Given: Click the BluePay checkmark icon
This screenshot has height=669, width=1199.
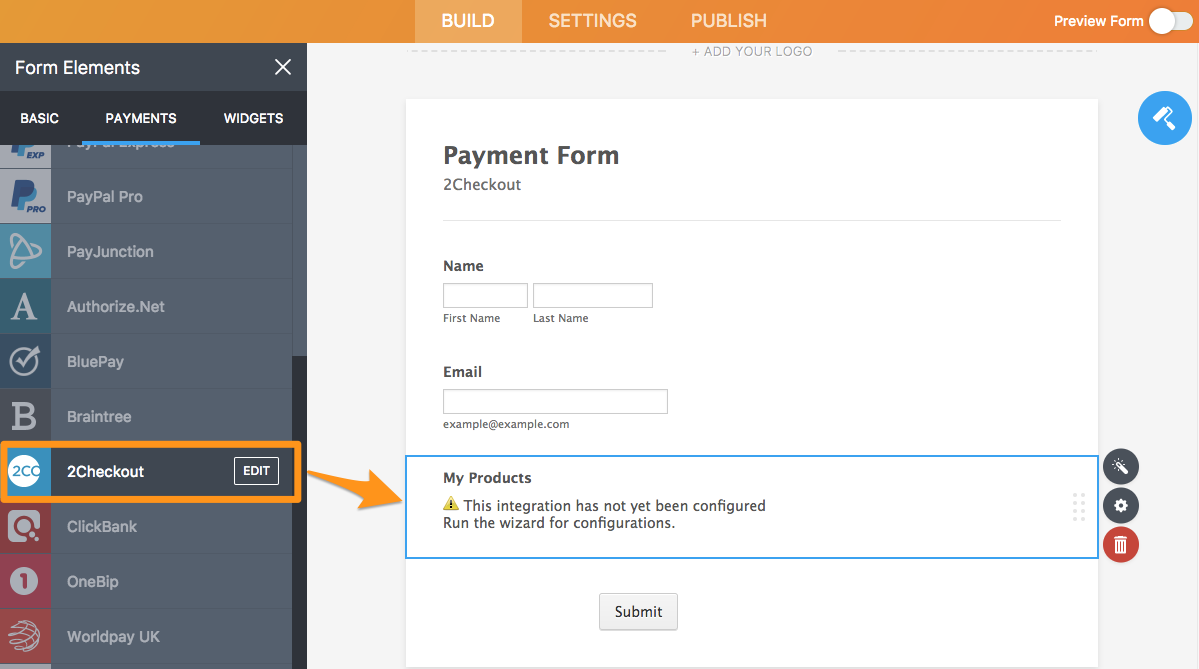Looking at the screenshot, I should coord(25,362).
